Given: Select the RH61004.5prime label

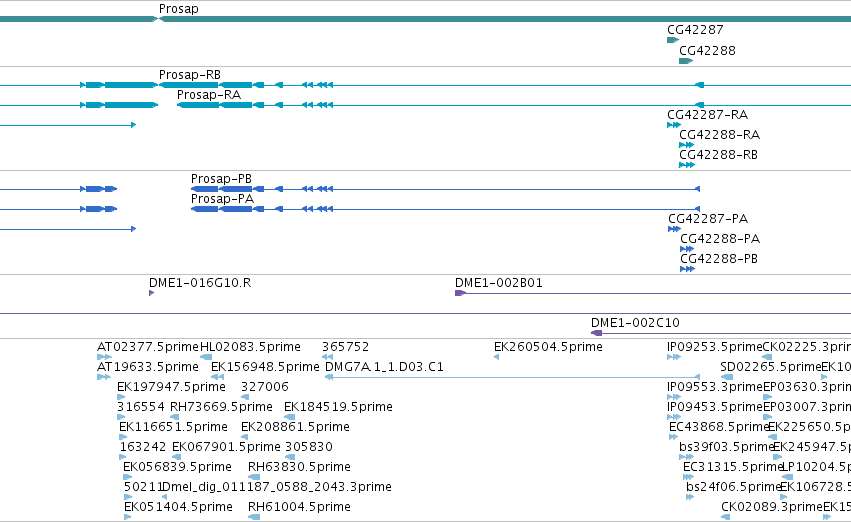Looking at the screenshot, I should coord(299,507).
